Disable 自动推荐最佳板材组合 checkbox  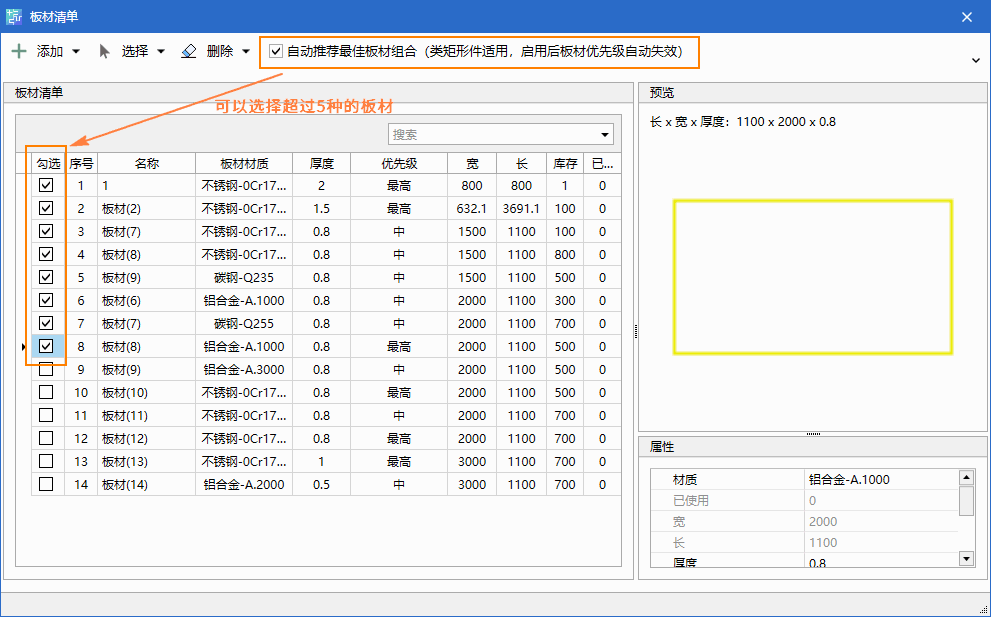(276, 51)
